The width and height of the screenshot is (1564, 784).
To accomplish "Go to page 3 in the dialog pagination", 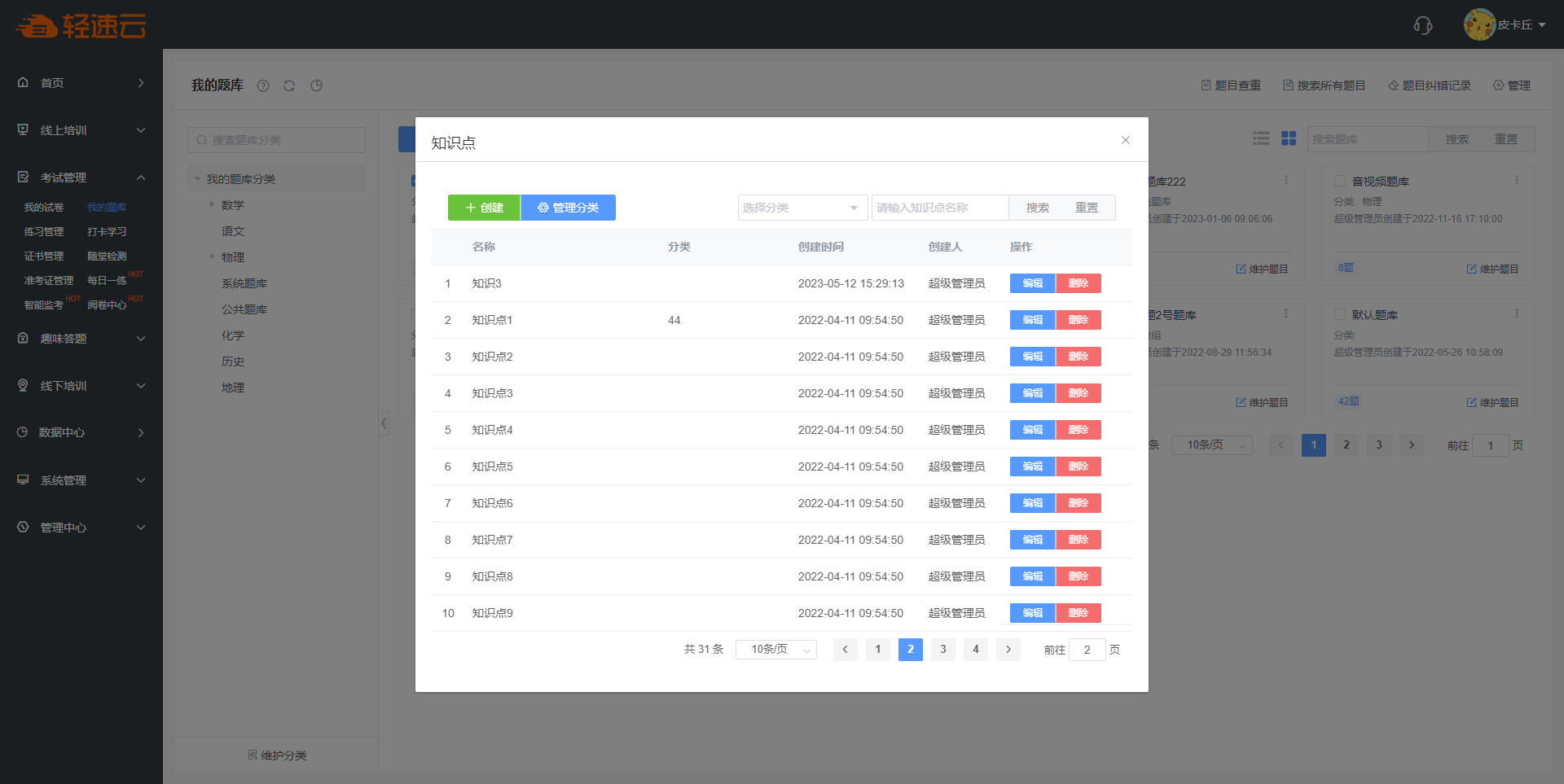I will click(942, 650).
